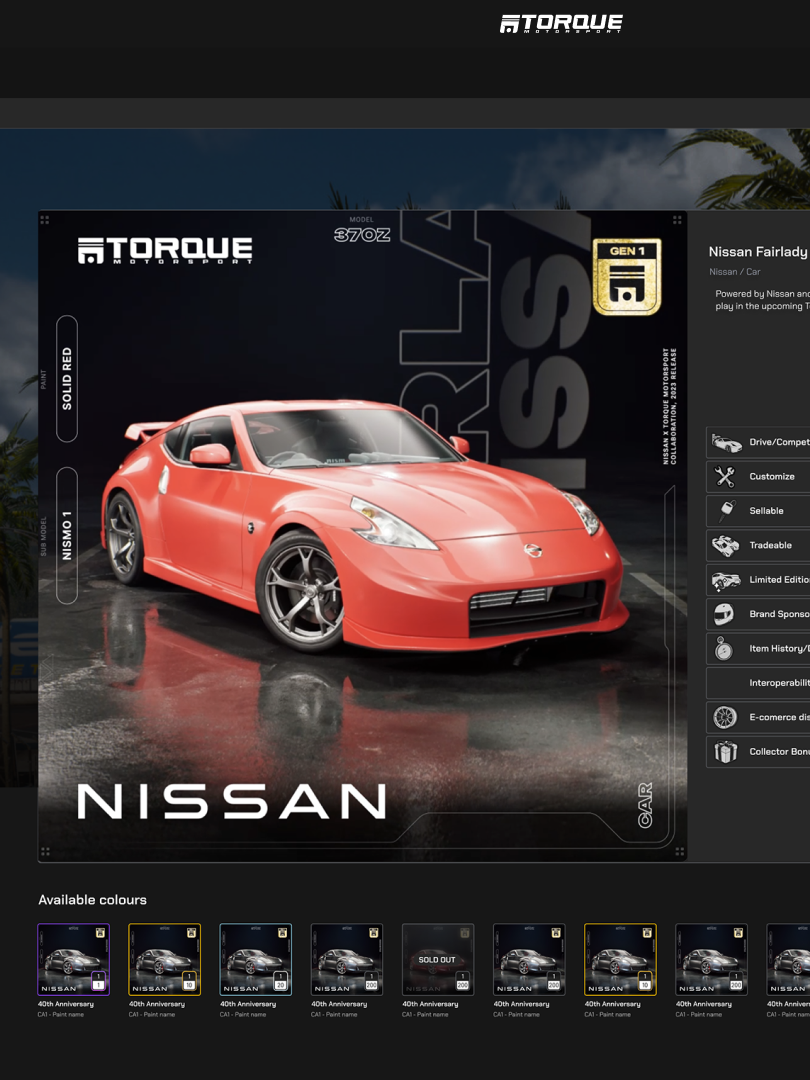Select the blue-bordered 1 of 20 colour thumbnail

coord(256,959)
